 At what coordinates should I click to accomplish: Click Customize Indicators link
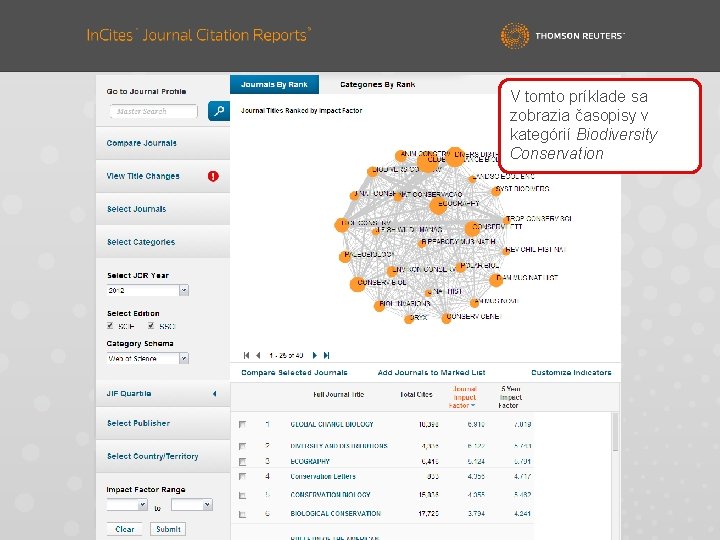point(571,372)
